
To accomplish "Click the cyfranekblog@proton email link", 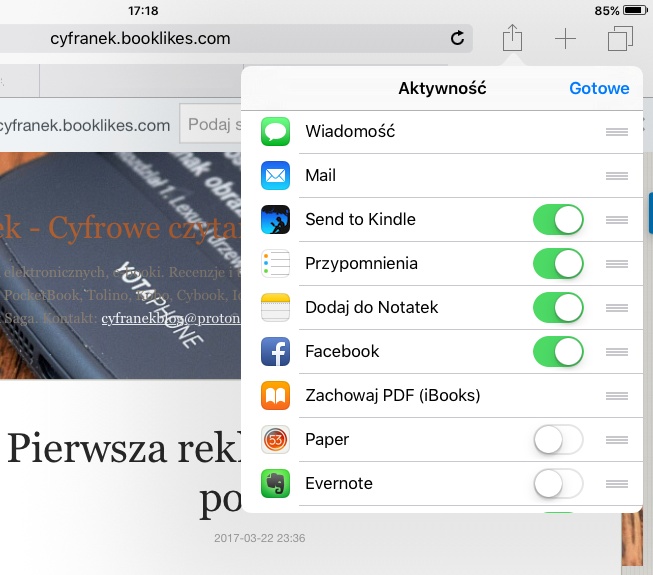I will [x=171, y=318].
